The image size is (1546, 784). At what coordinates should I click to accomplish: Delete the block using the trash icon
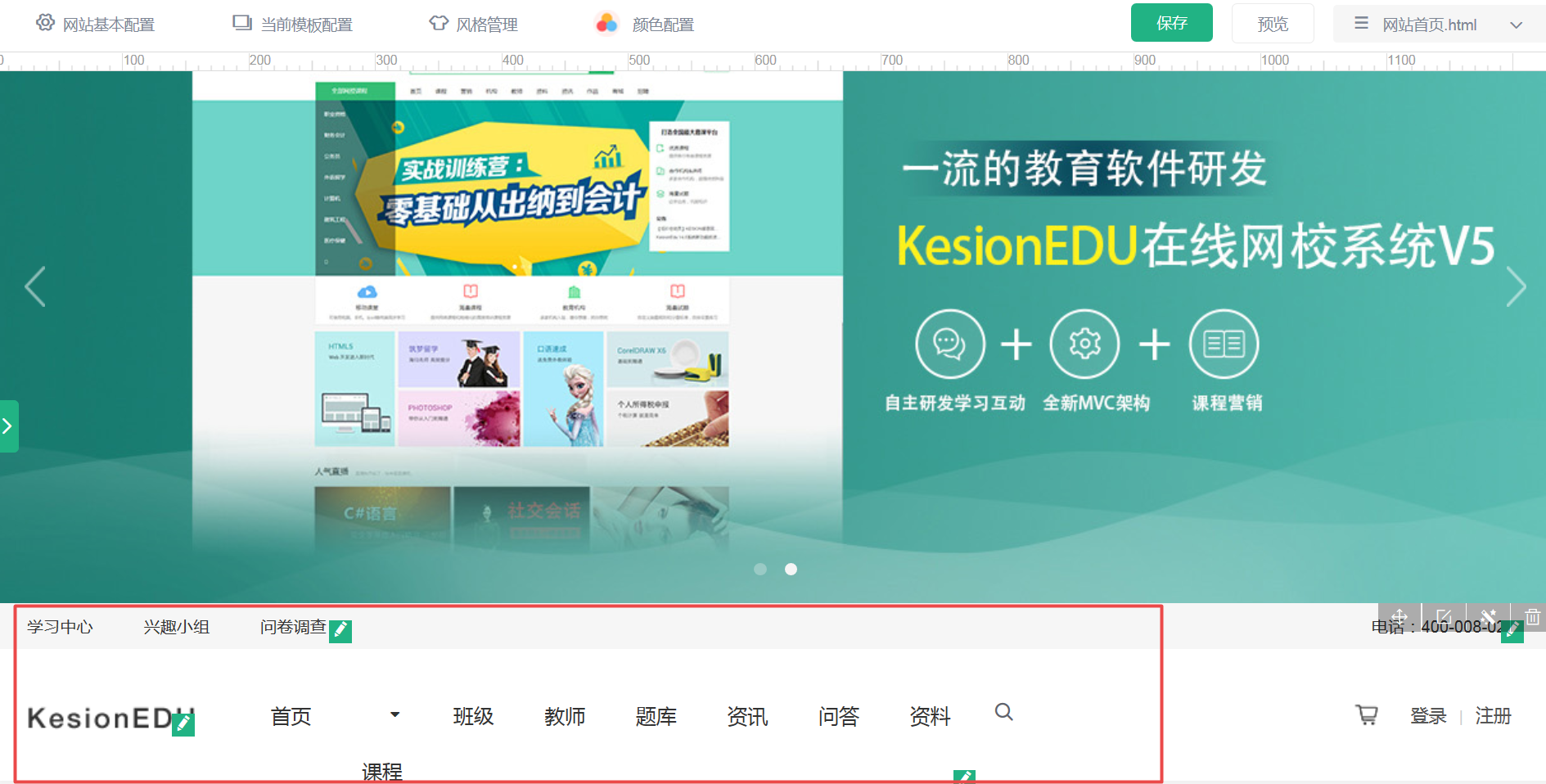1533,615
